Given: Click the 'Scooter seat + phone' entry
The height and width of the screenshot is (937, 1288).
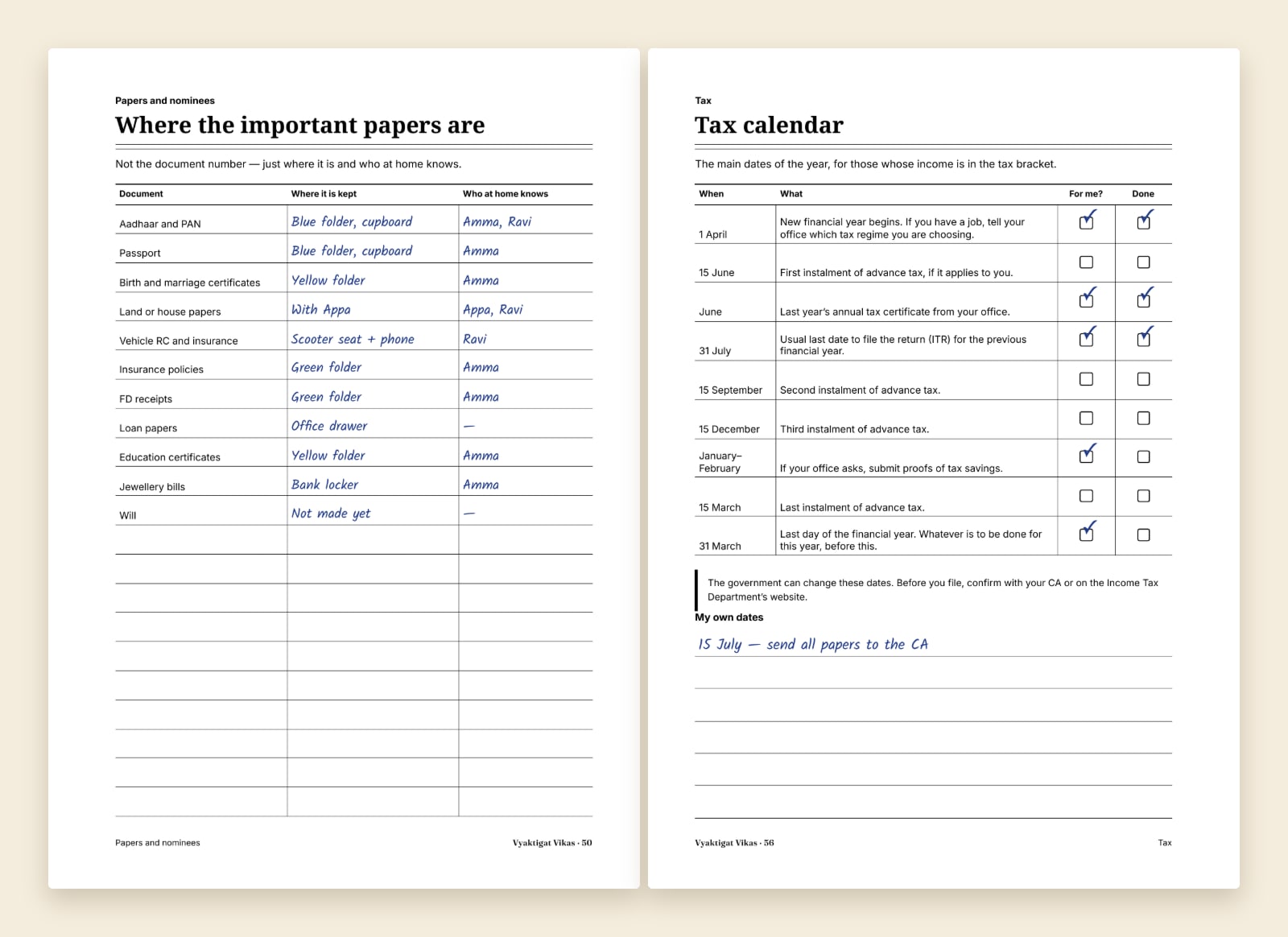Looking at the screenshot, I should click(x=353, y=339).
